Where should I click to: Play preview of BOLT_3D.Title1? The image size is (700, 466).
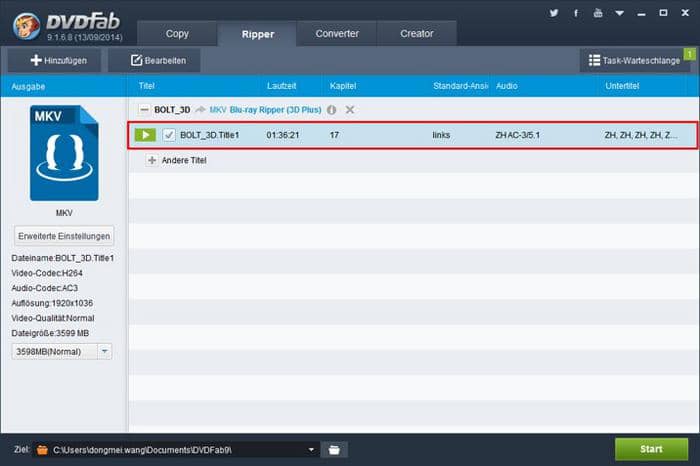(x=145, y=135)
